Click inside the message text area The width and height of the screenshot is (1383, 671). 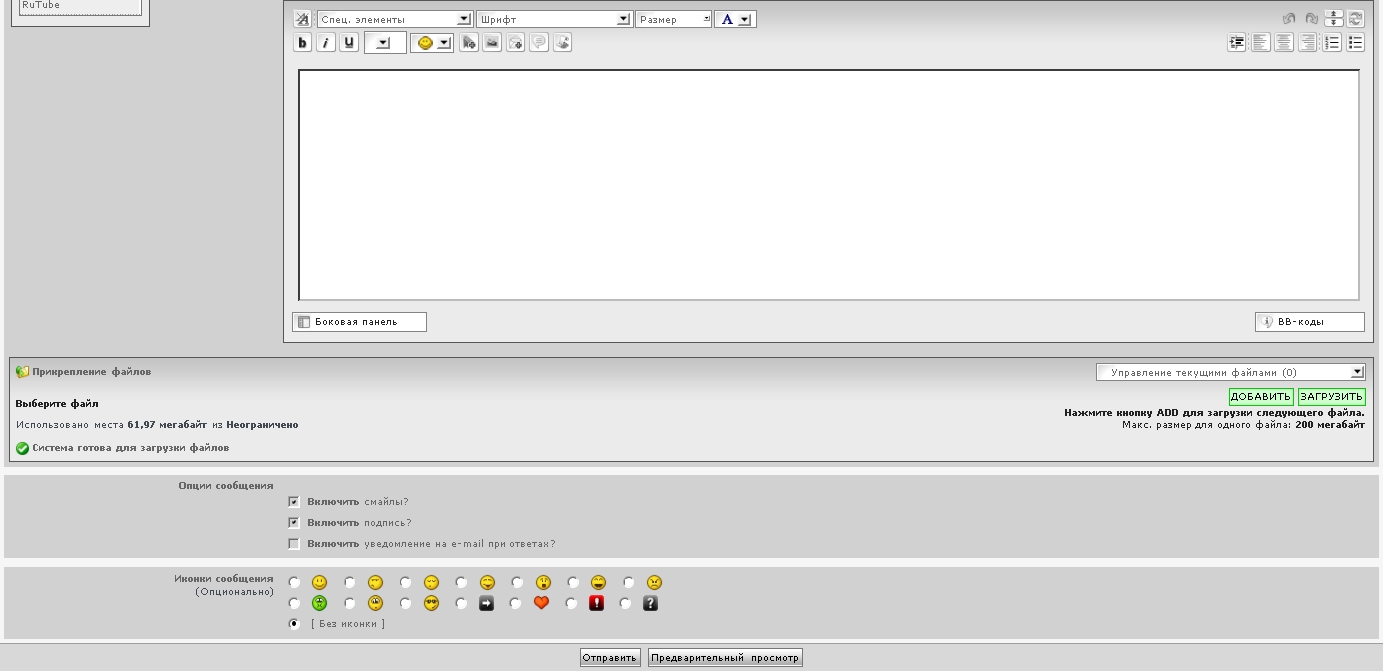828,185
